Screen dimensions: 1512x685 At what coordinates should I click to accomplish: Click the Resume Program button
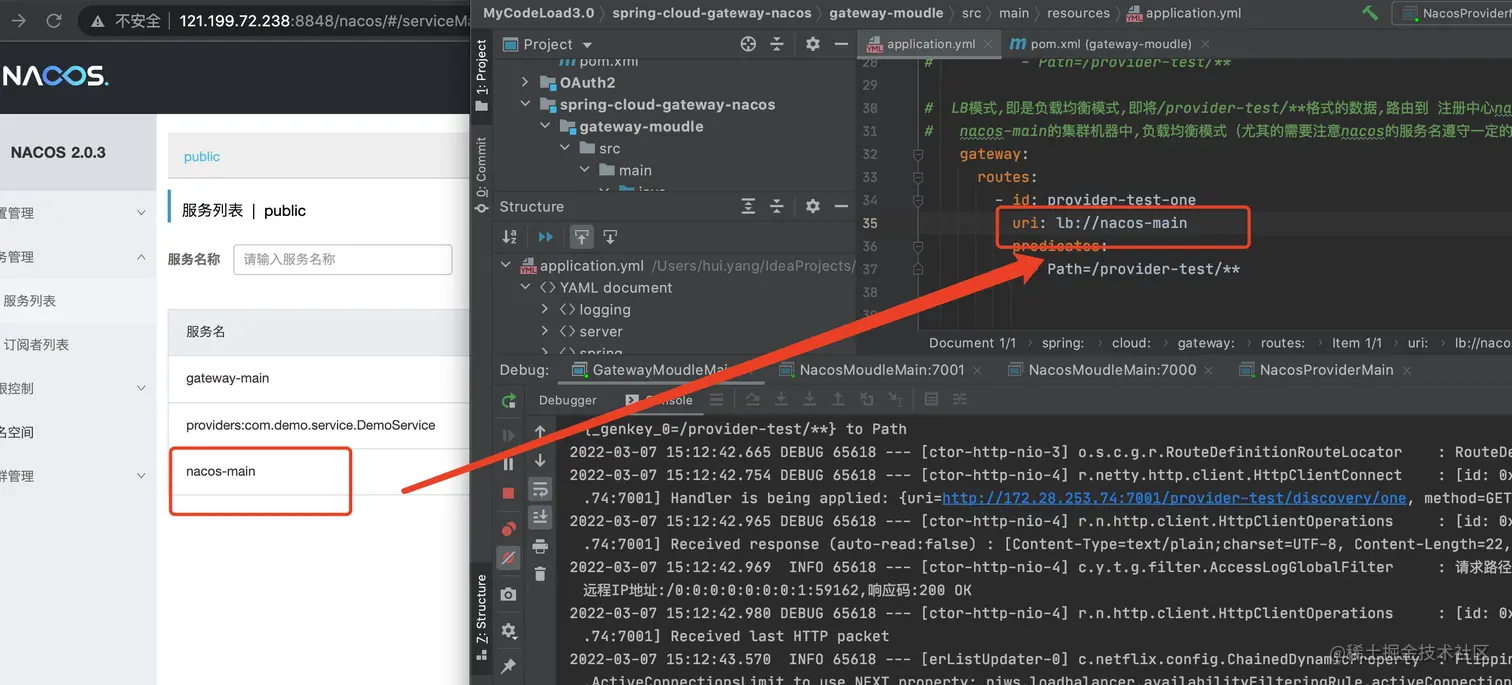509,435
